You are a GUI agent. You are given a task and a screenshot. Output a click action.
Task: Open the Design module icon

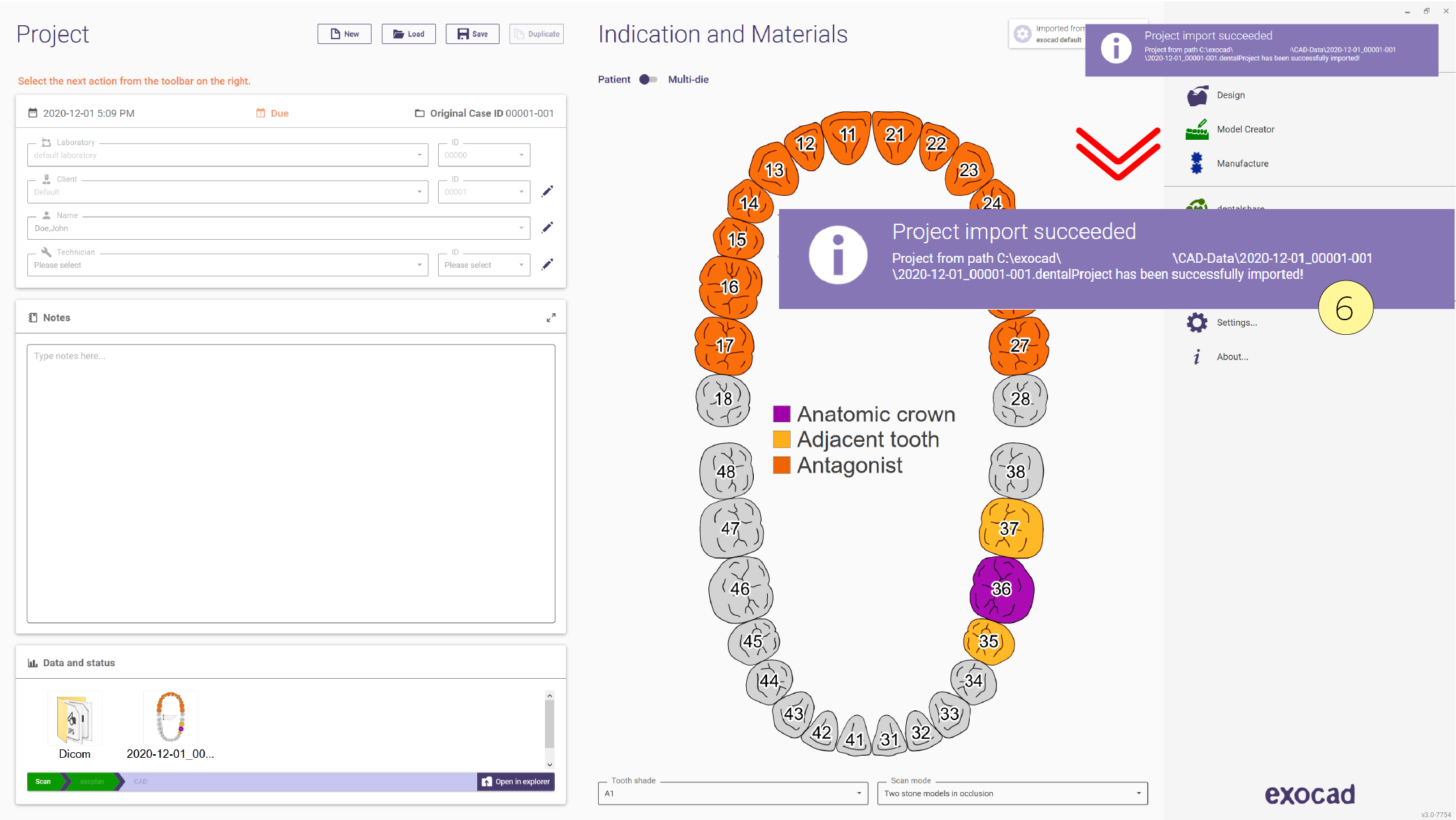(x=1197, y=96)
